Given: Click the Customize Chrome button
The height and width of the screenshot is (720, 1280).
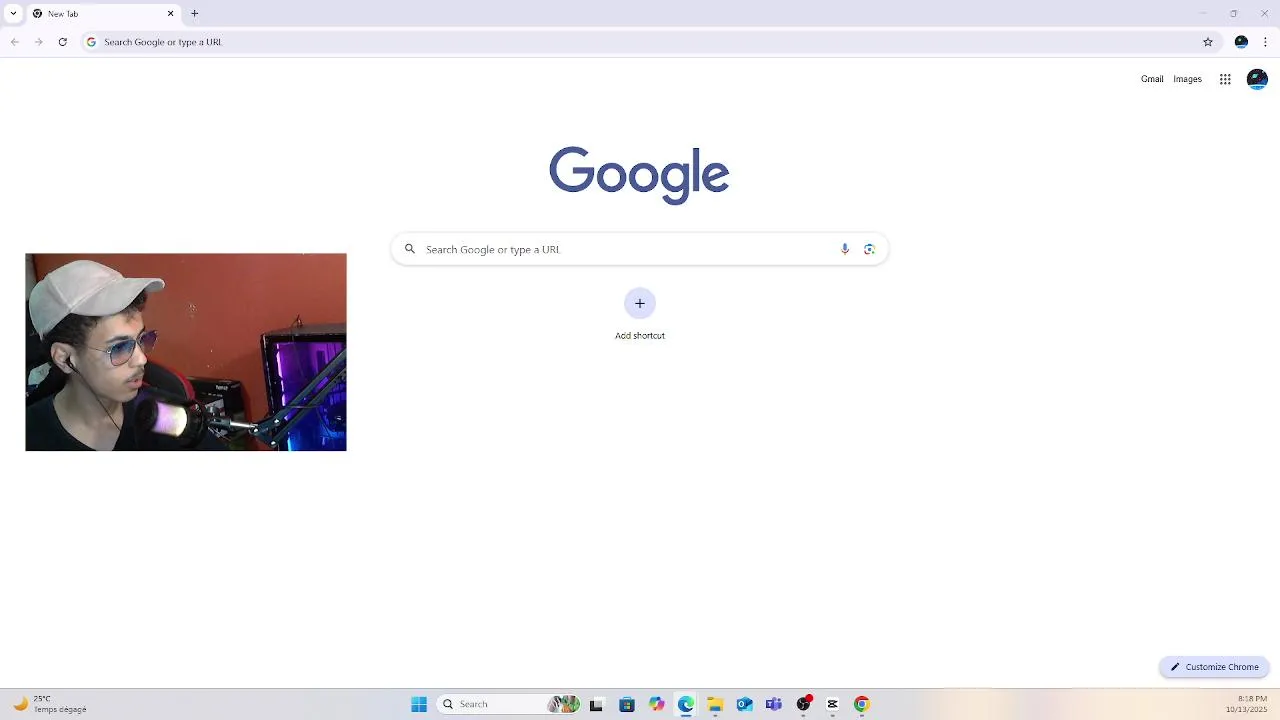Looking at the screenshot, I should 1214,667.
